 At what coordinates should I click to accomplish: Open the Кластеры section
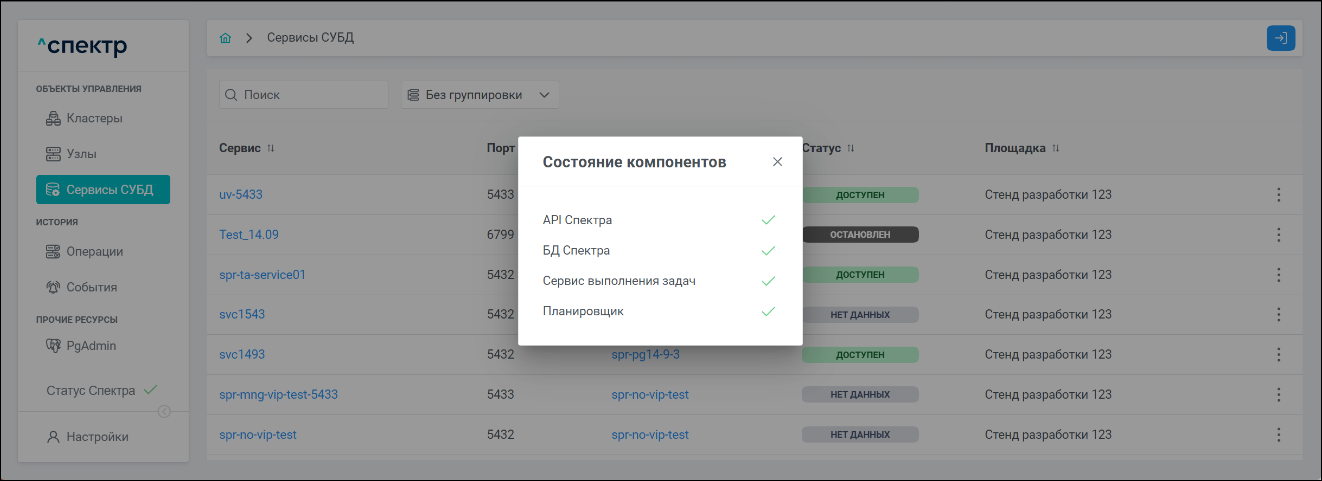pos(94,118)
